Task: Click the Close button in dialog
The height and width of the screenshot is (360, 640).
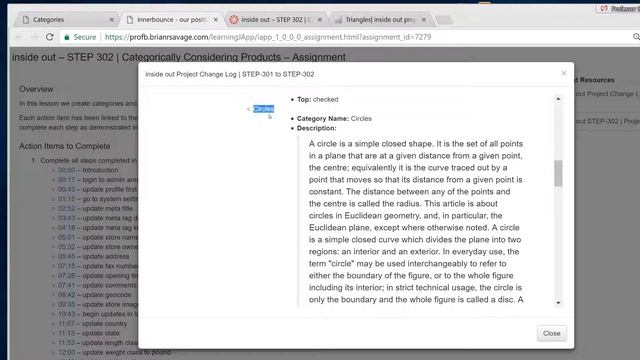Action: click(551, 333)
